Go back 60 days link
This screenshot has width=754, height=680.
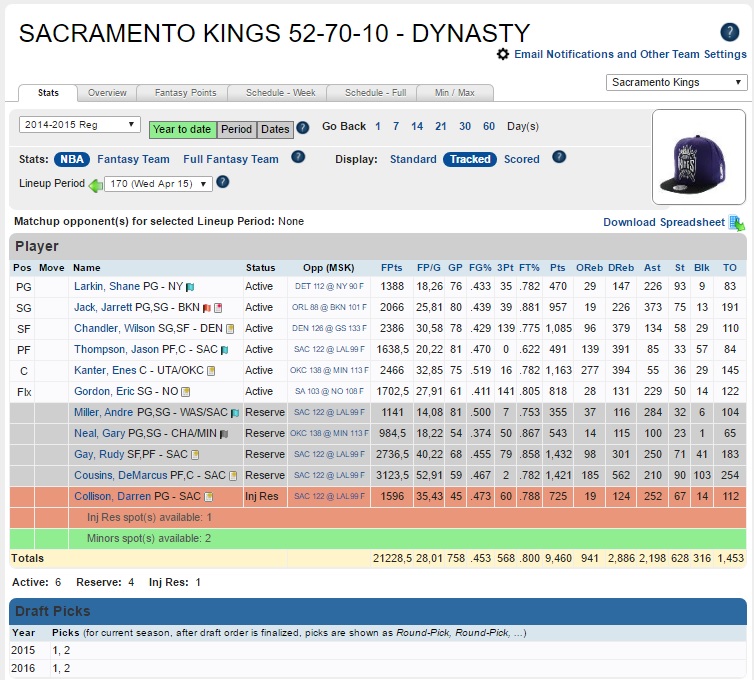489,126
